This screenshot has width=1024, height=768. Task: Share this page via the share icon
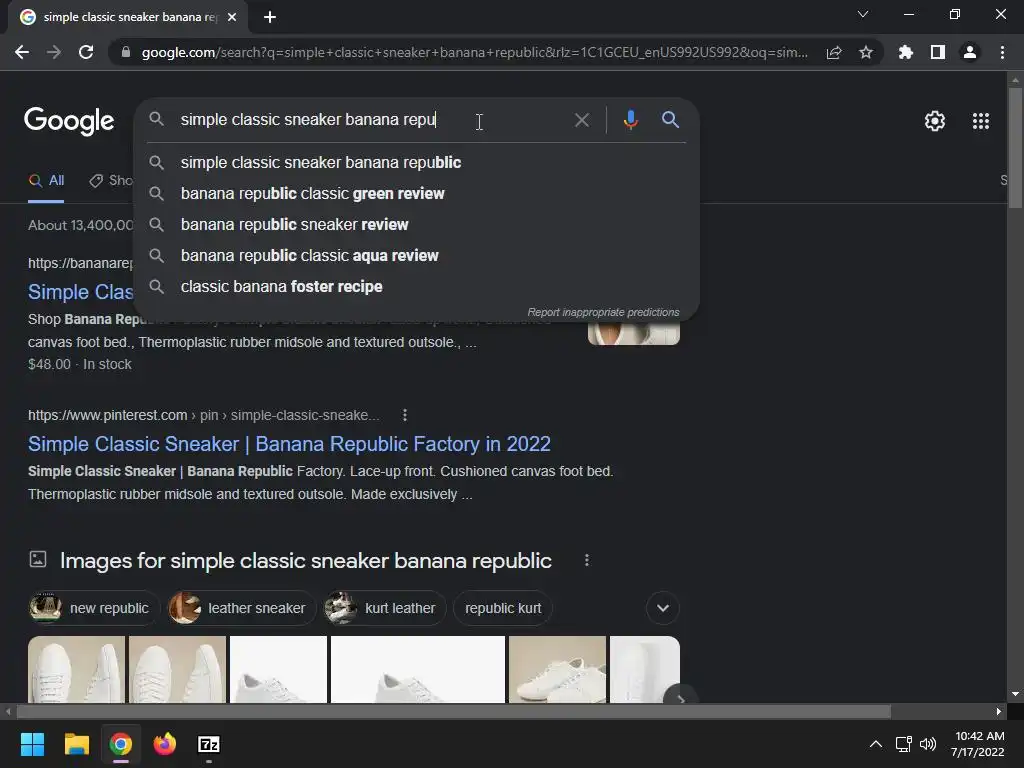tap(834, 52)
